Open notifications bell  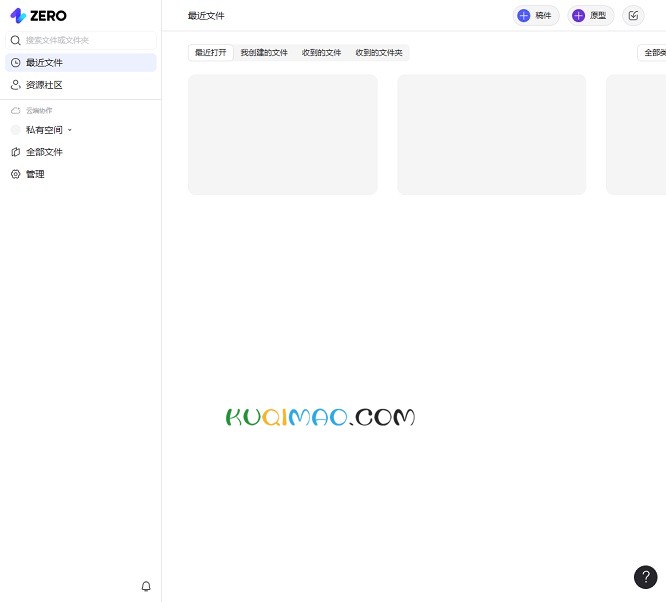point(146,586)
